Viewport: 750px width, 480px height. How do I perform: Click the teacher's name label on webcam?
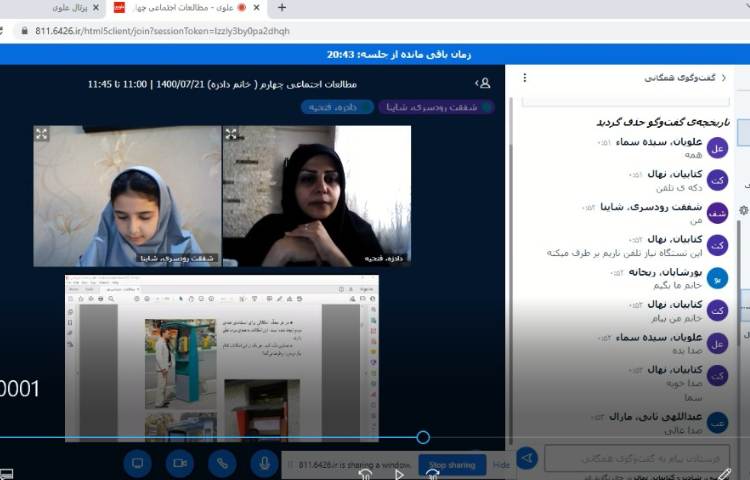click(384, 259)
